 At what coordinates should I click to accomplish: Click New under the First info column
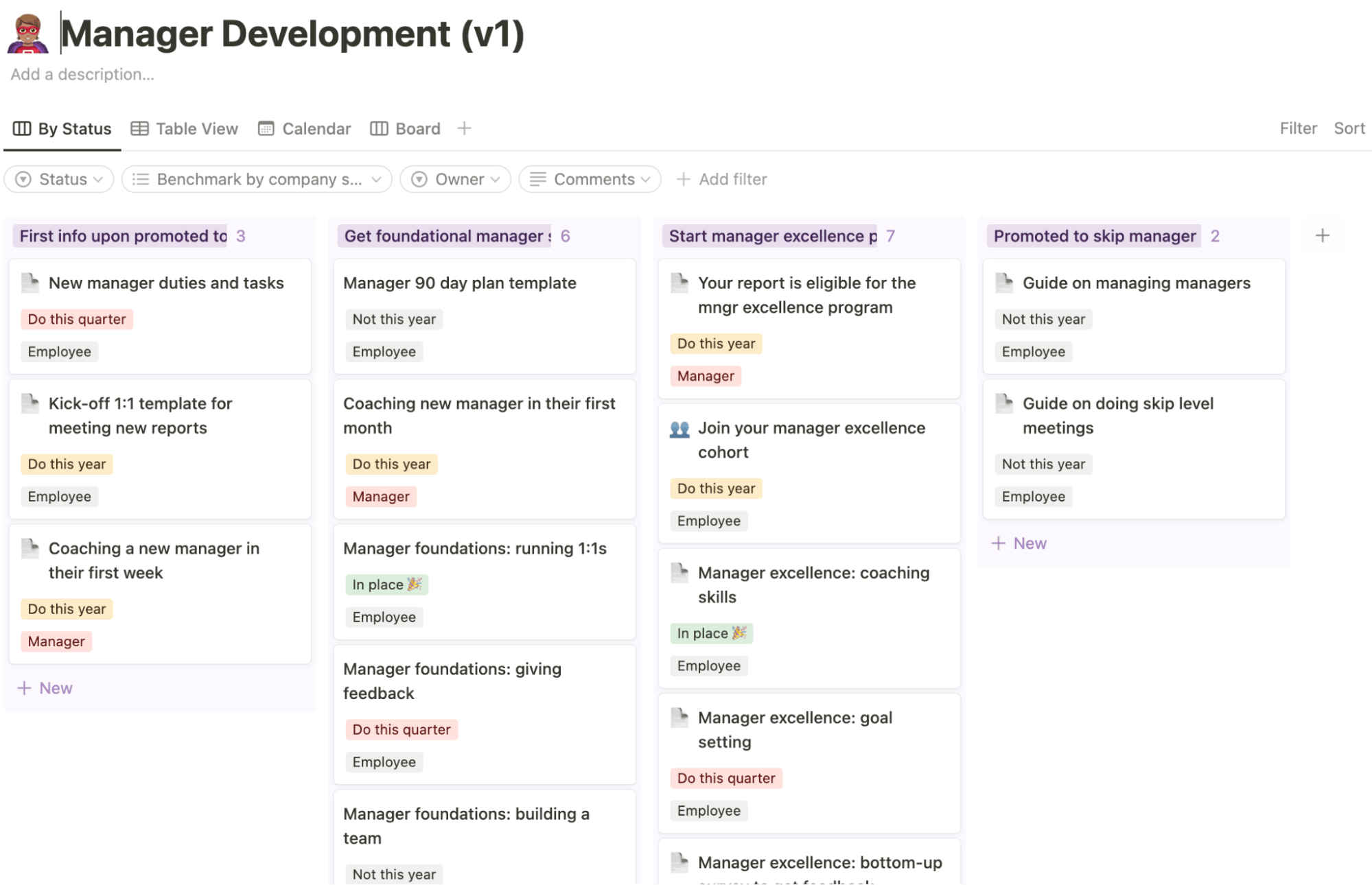(45, 687)
